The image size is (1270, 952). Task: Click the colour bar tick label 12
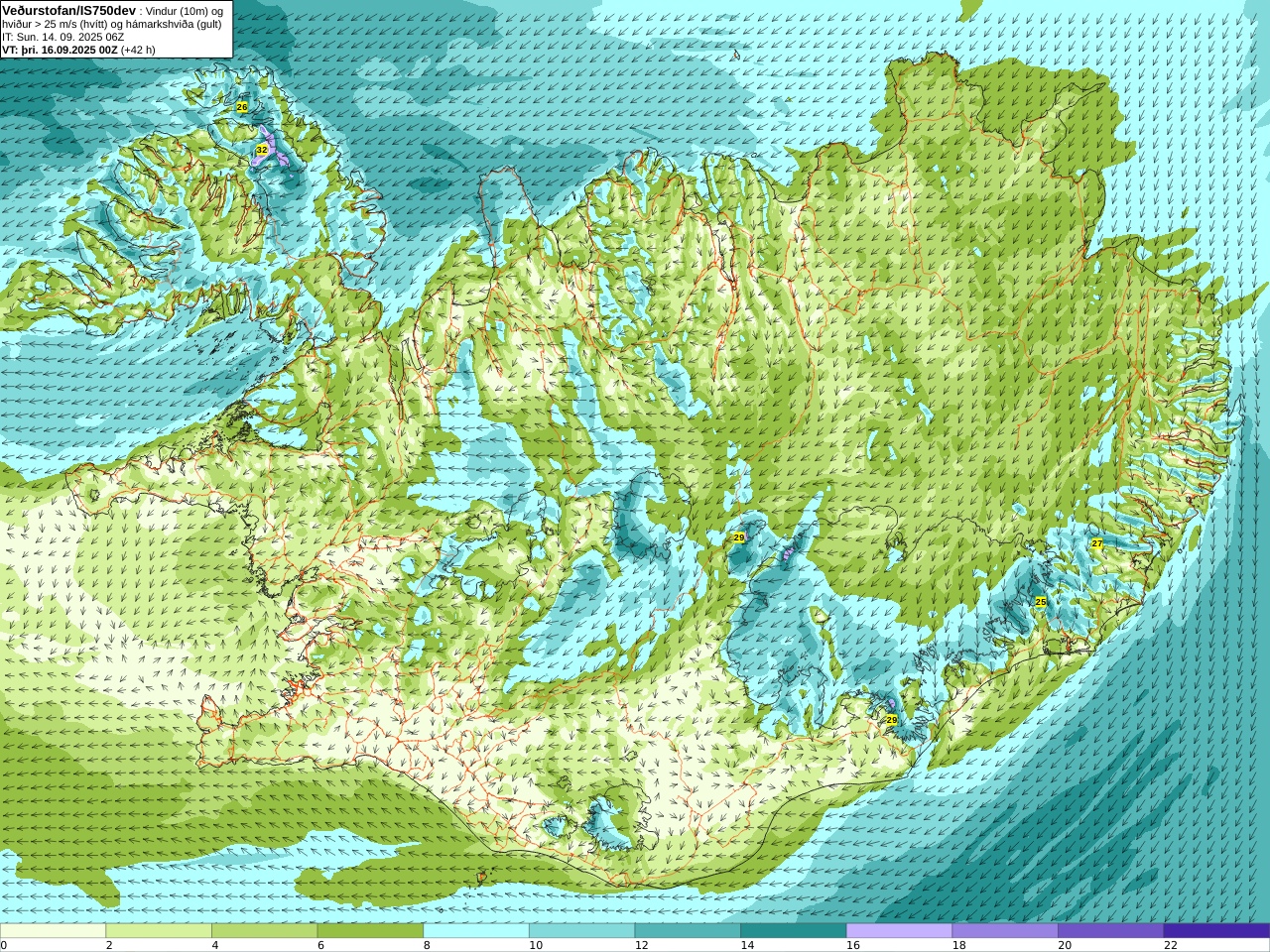coord(642,945)
